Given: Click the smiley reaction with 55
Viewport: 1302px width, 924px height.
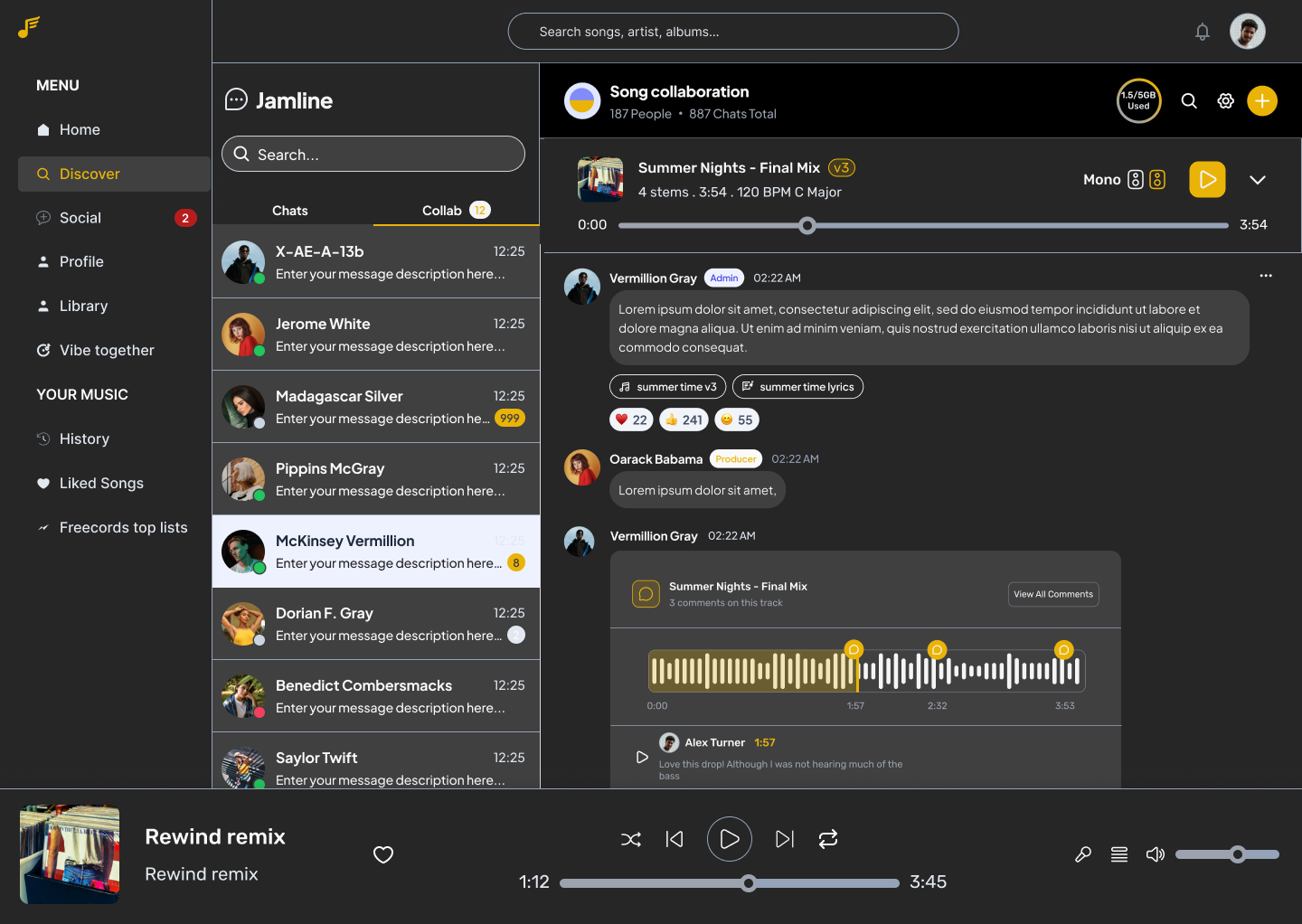Looking at the screenshot, I should [x=737, y=420].
